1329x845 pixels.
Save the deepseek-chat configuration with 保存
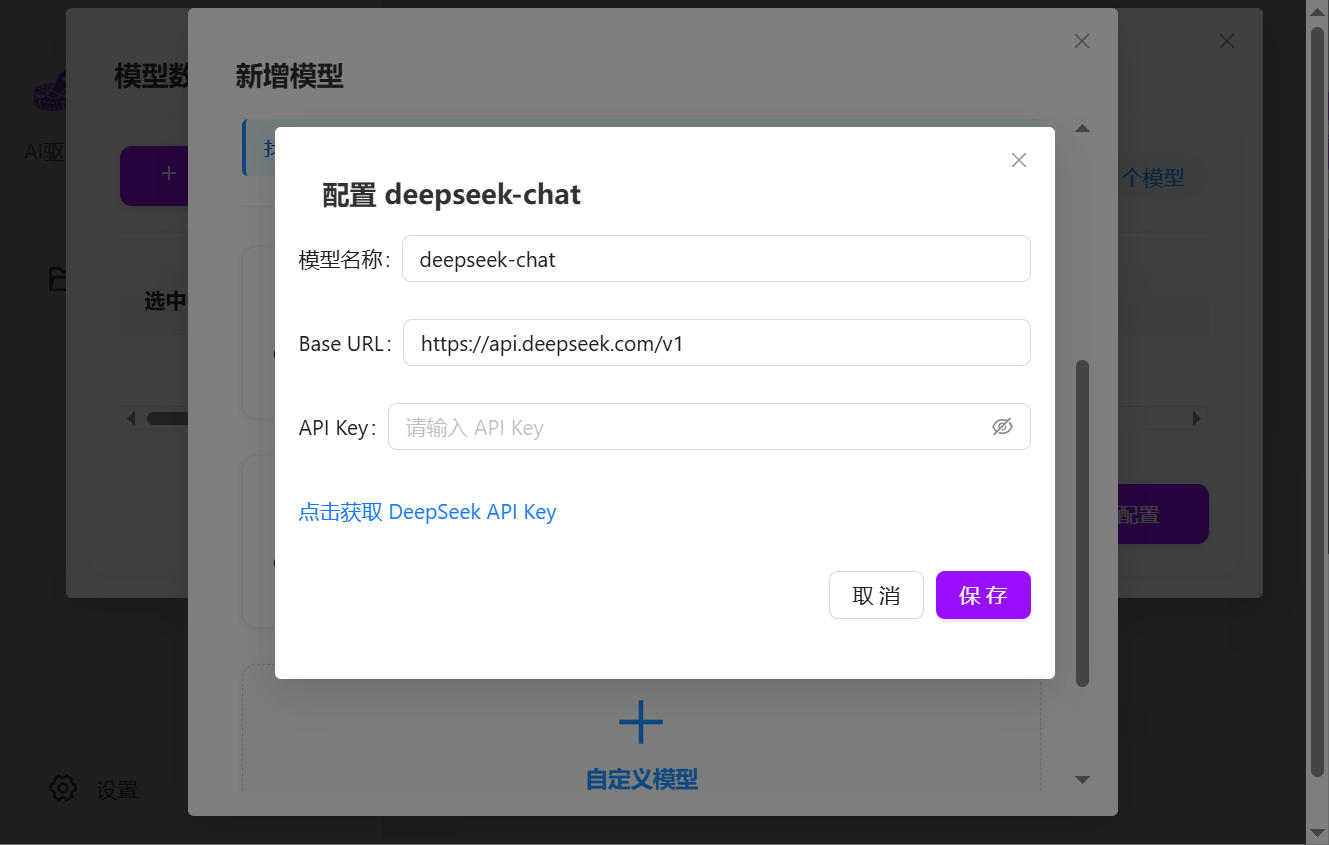[982, 596]
